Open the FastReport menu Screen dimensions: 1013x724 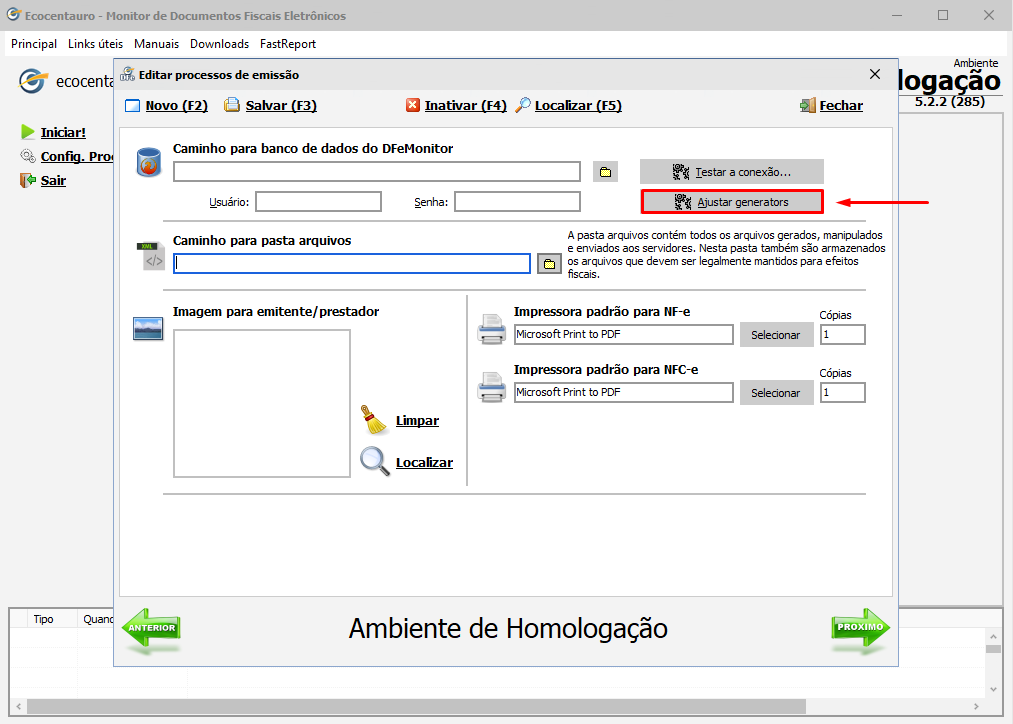point(287,44)
